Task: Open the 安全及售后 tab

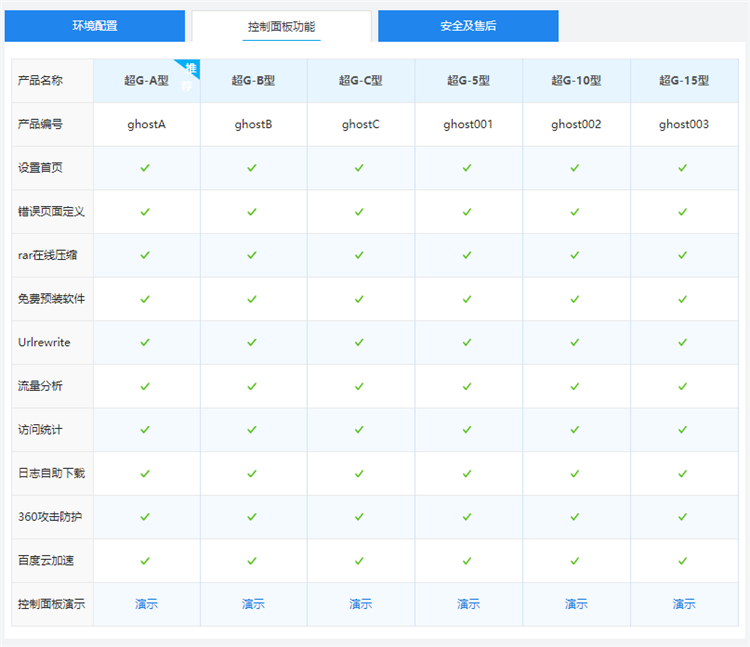Action: click(468, 26)
